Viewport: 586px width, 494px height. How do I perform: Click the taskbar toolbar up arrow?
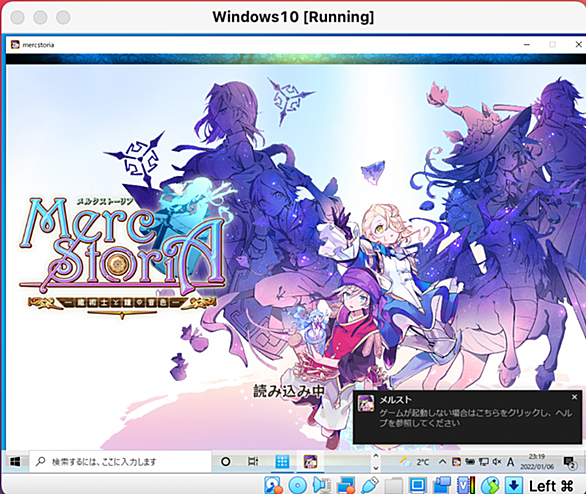[376, 456]
